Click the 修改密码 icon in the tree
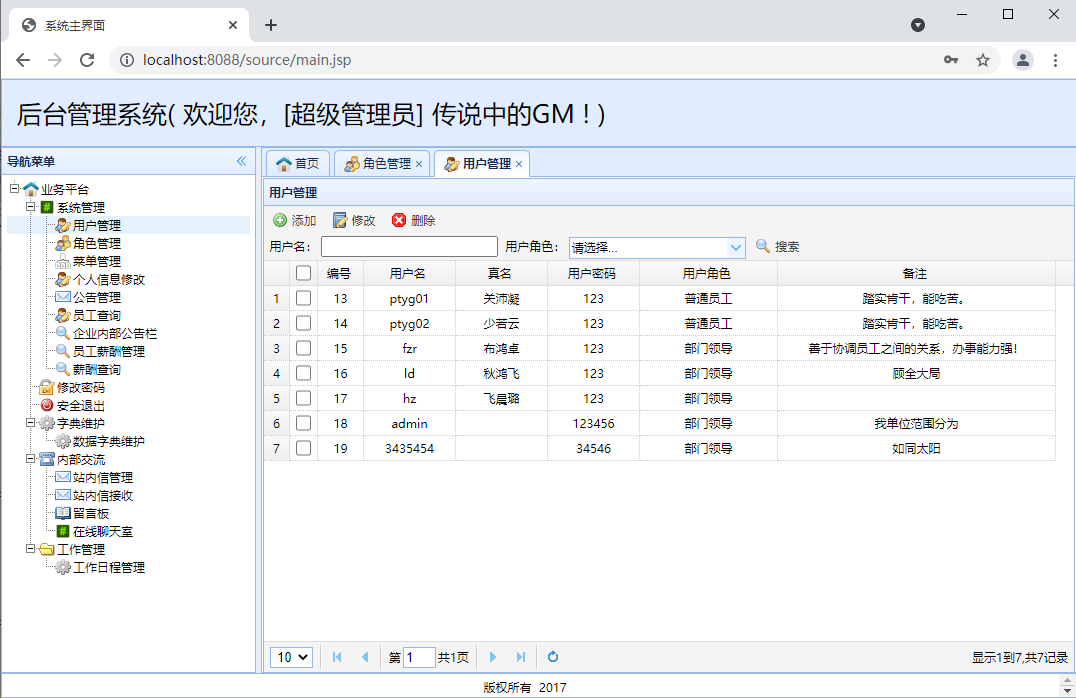Image resolution: width=1076 pixels, height=698 pixels. click(47, 387)
